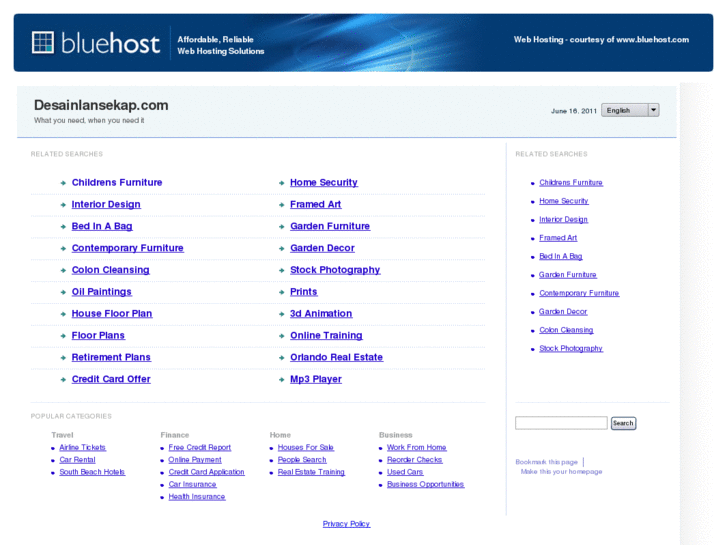Open Home Security link in main list
The image size is (727, 545).
pos(324,182)
